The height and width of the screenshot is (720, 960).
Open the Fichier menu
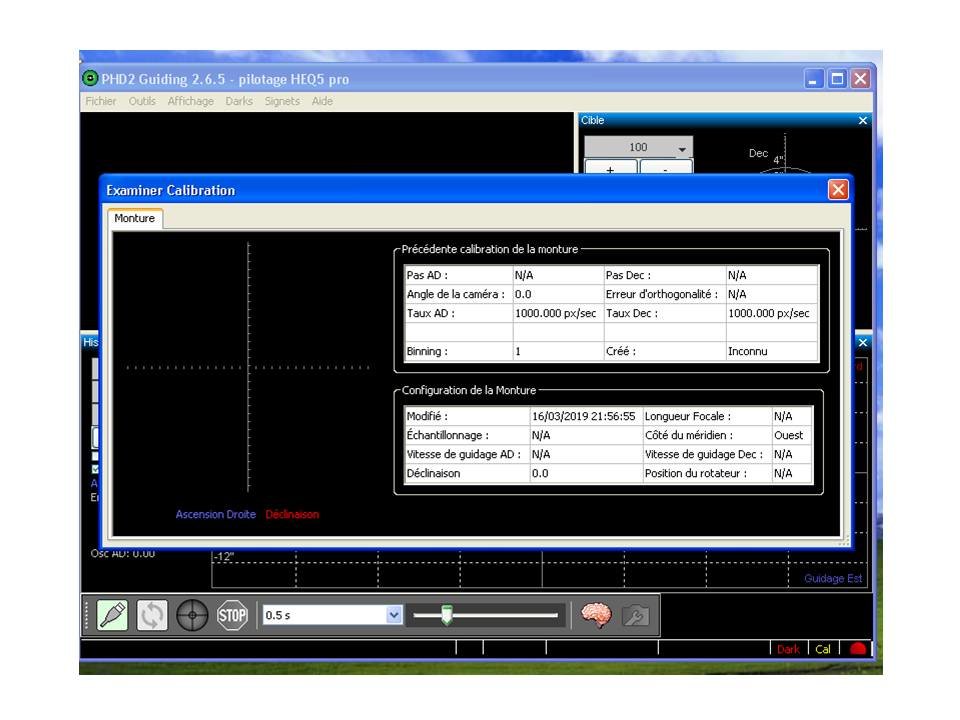tap(100, 101)
